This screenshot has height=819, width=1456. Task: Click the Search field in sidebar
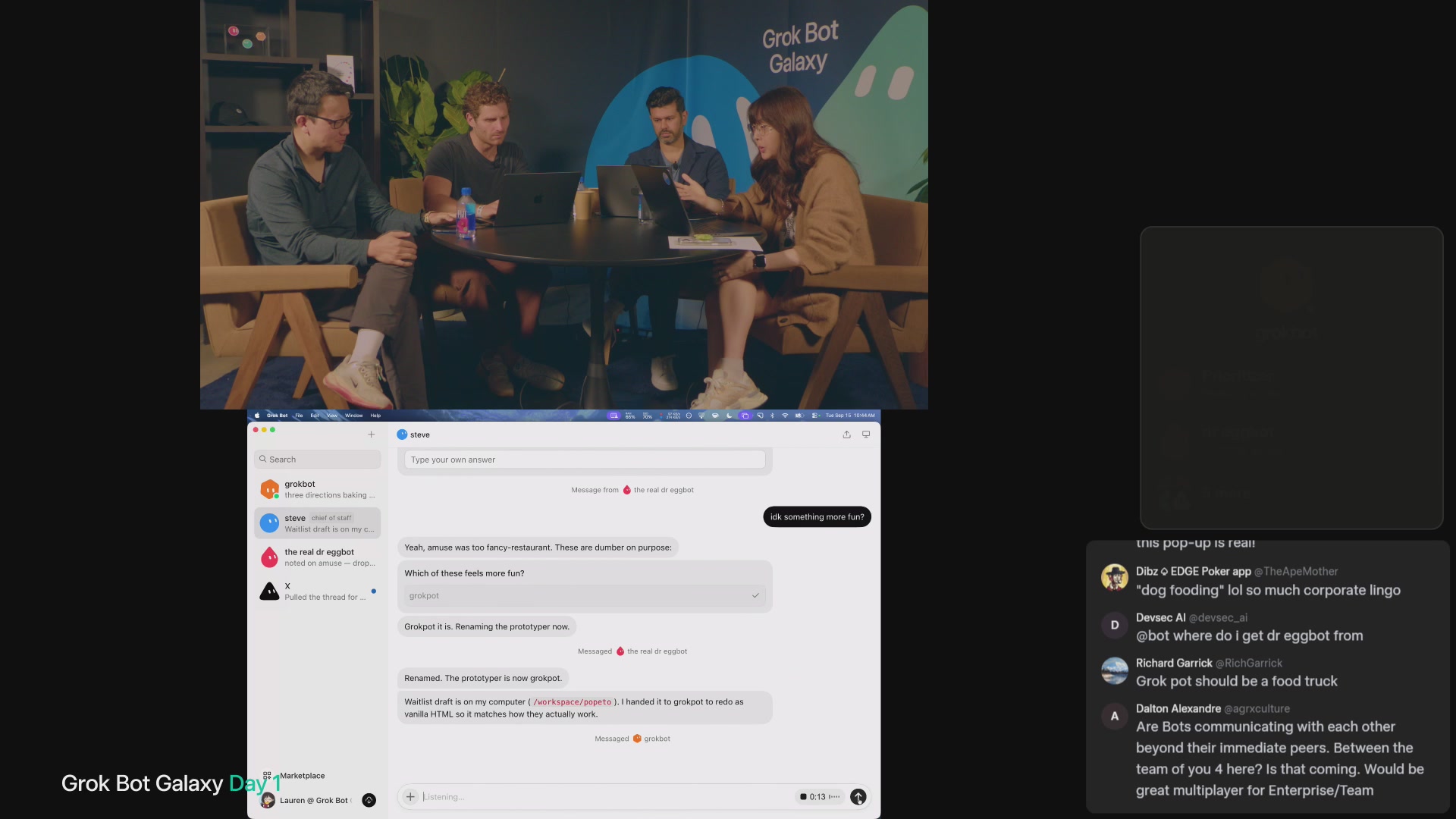click(318, 459)
